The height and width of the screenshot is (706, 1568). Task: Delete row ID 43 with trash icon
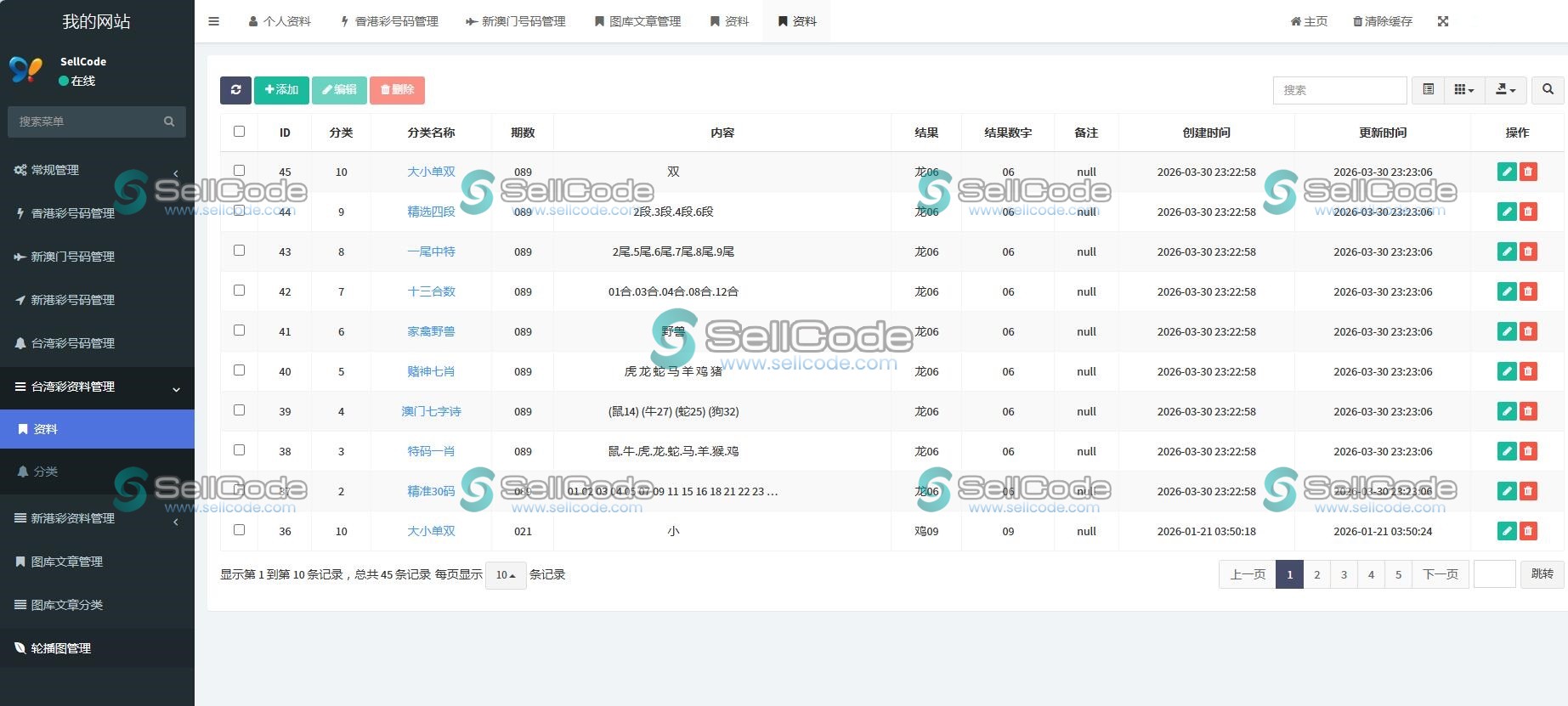click(x=1528, y=251)
